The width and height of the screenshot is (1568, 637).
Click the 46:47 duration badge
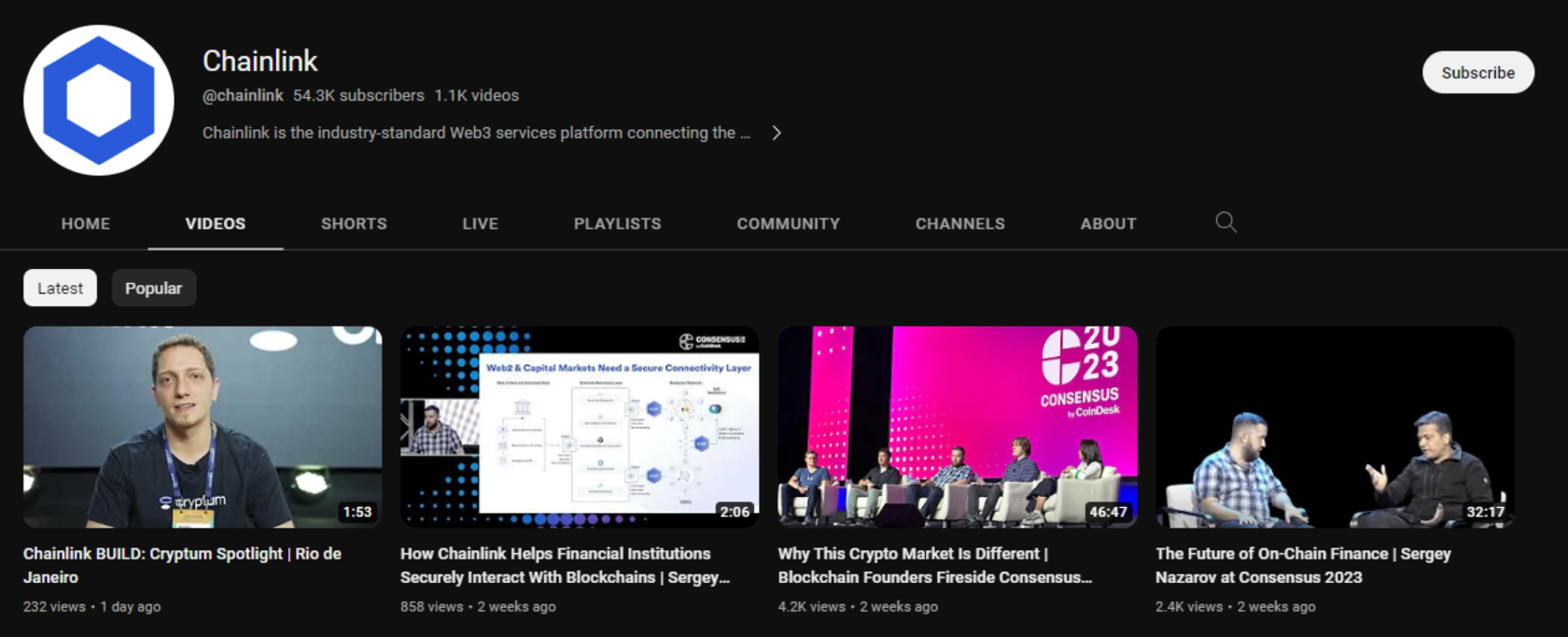(x=1108, y=512)
